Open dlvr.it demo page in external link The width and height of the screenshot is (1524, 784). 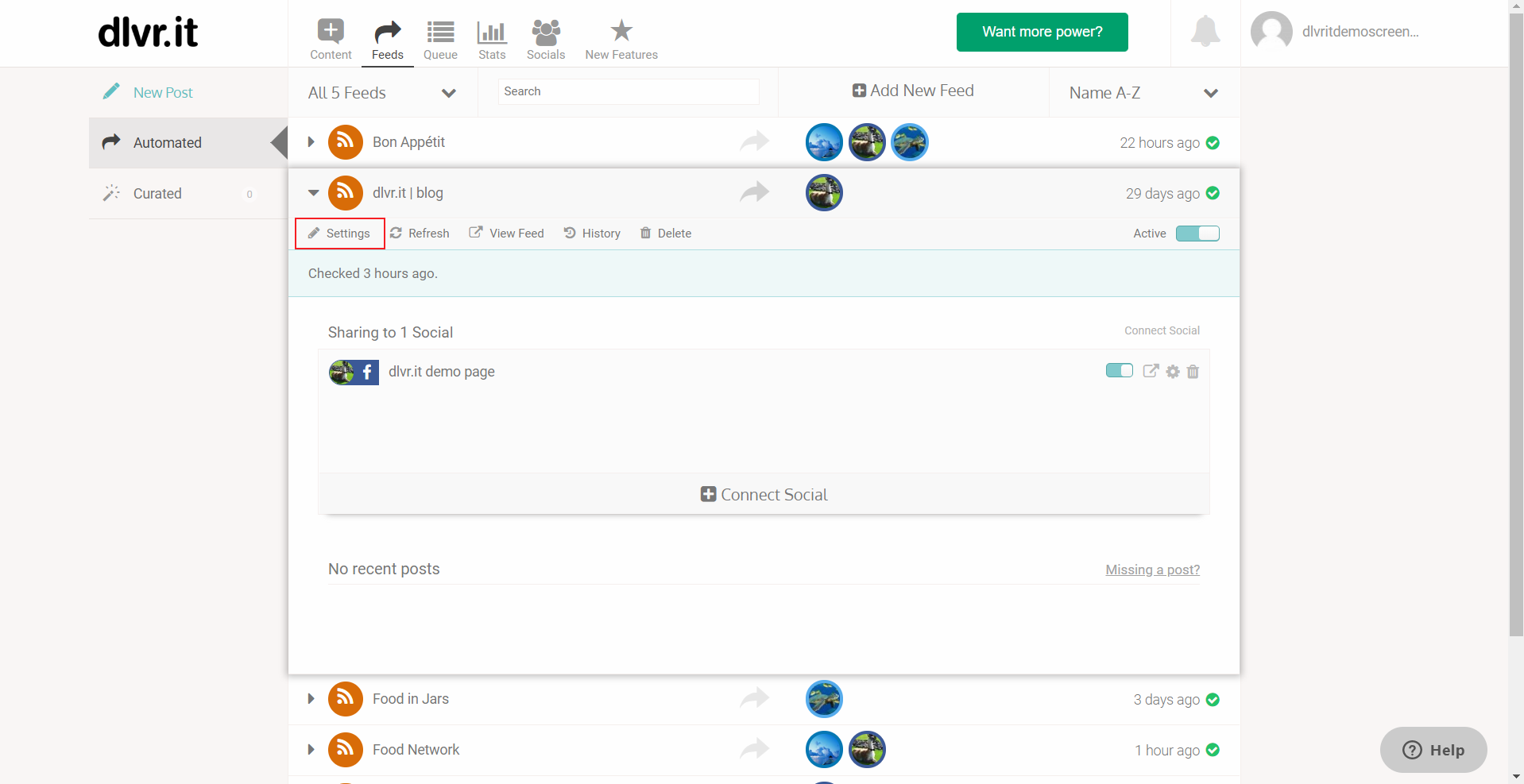coord(1151,371)
